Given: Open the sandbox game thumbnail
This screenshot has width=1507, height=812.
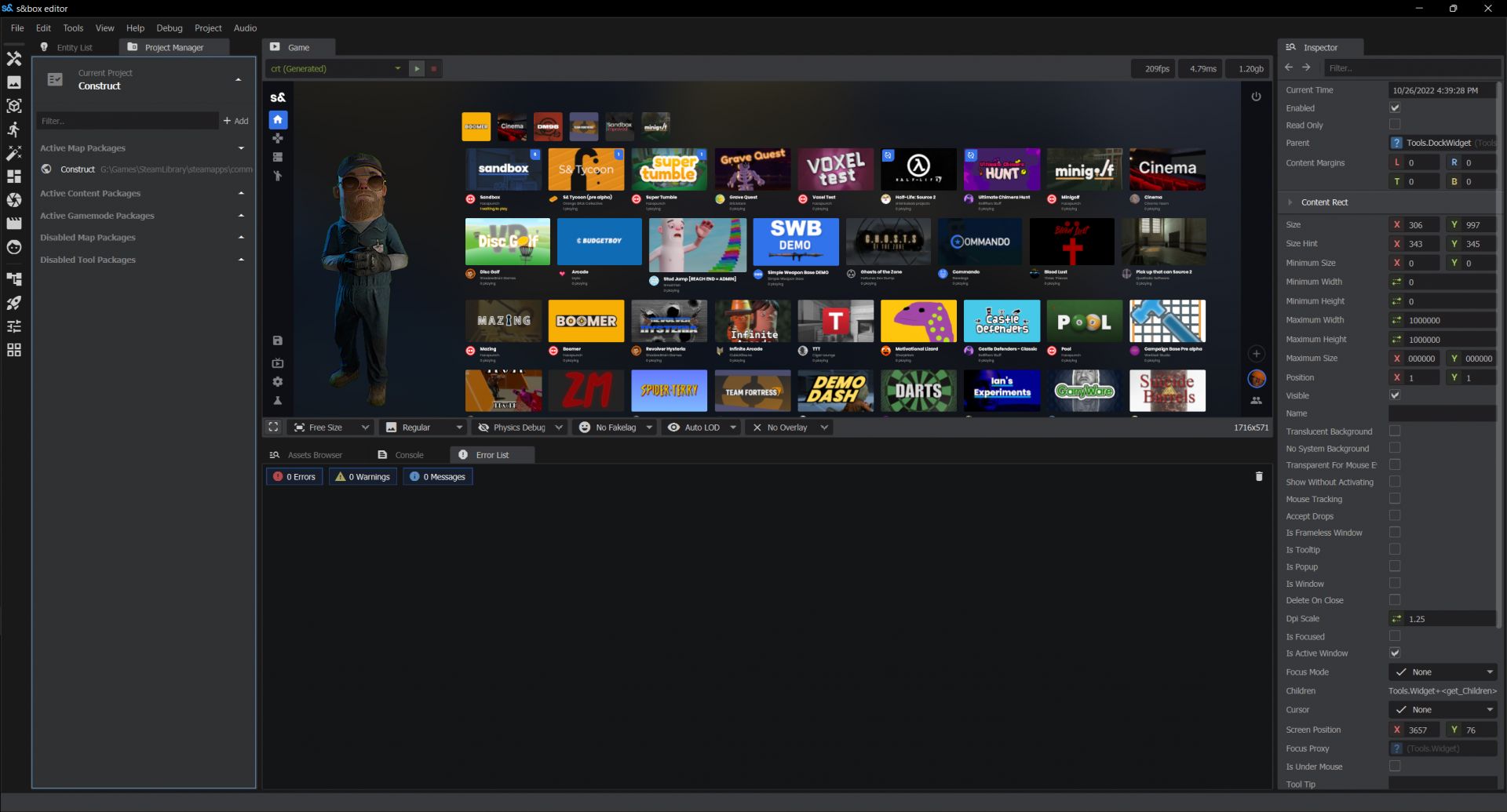Looking at the screenshot, I should click(503, 169).
